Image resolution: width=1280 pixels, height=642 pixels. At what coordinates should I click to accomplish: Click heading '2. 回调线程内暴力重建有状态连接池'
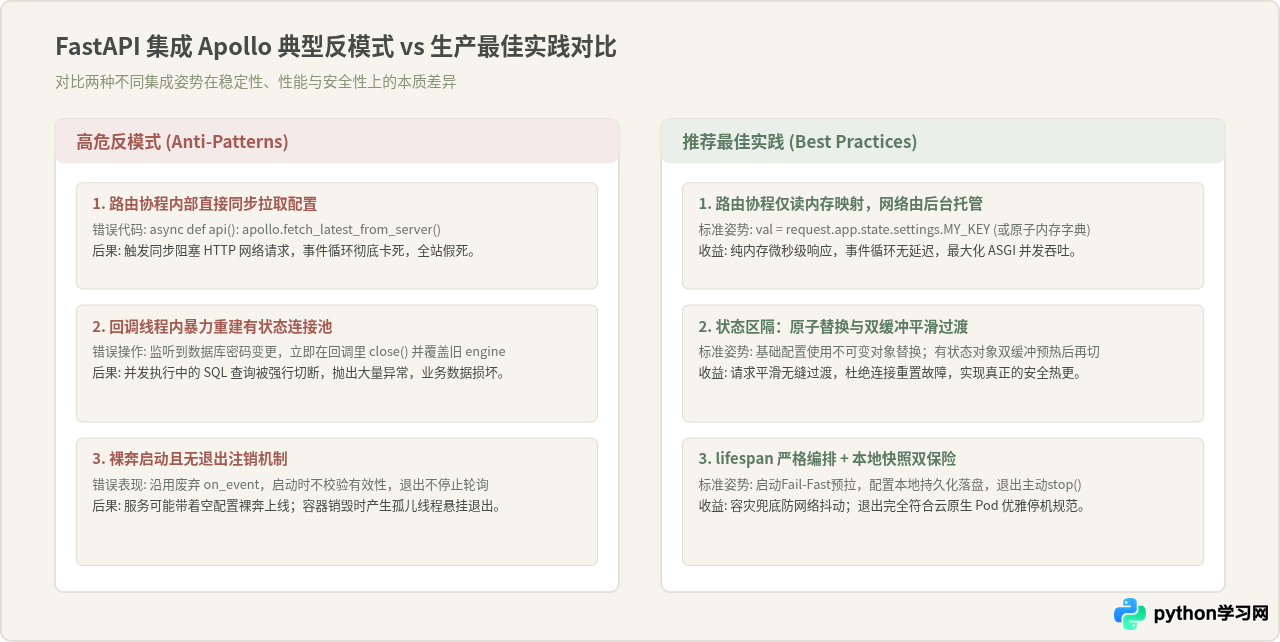212,327
